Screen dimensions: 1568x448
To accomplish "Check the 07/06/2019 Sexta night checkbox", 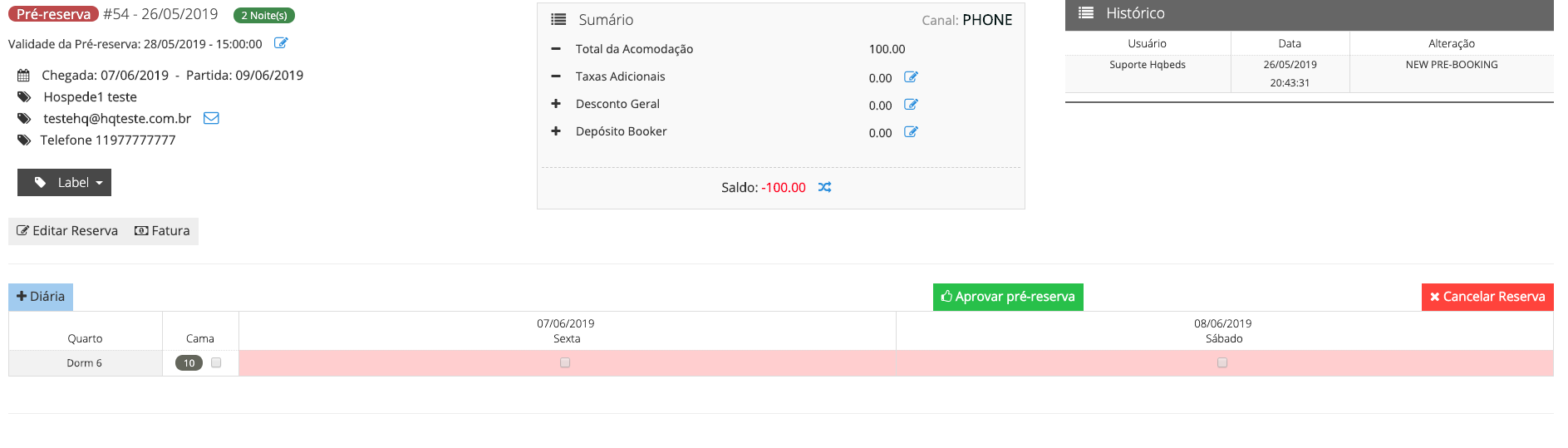I will tap(565, 362).
